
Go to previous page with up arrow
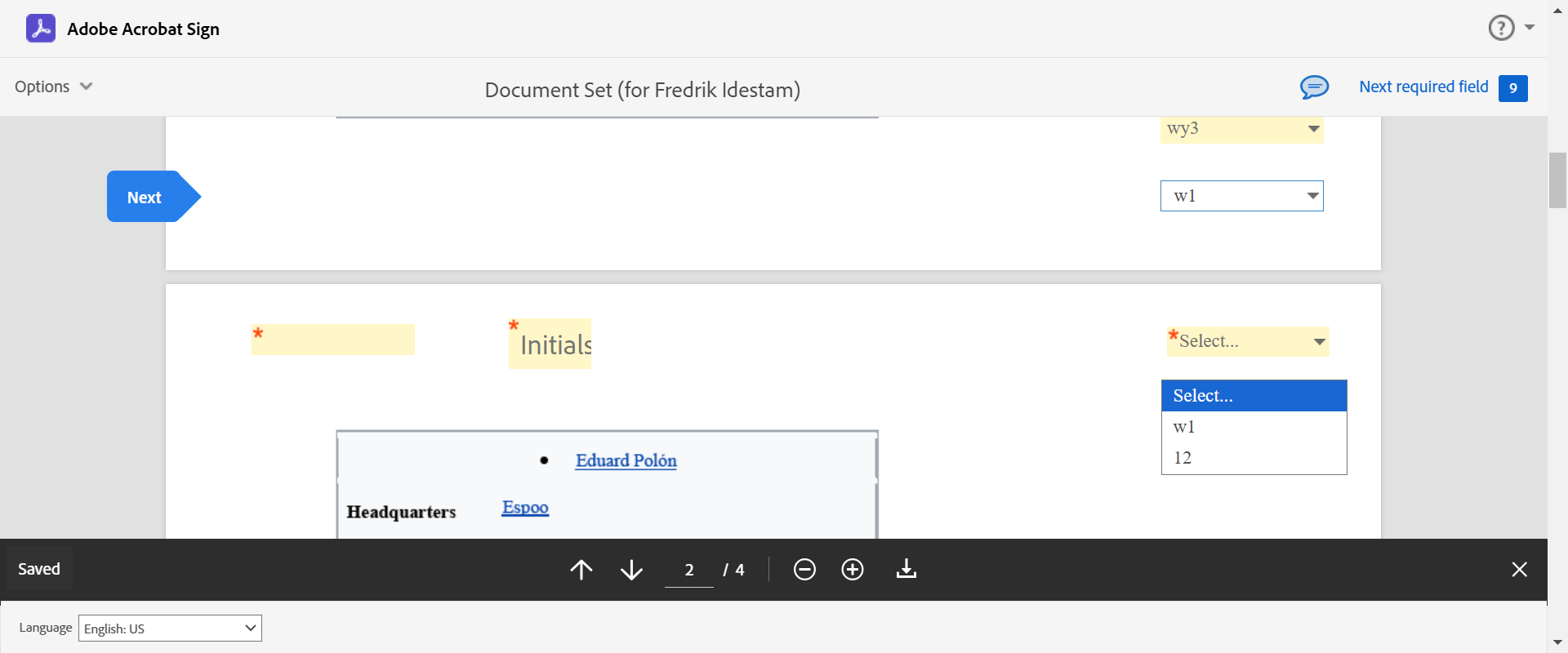(x=581, y=570)
